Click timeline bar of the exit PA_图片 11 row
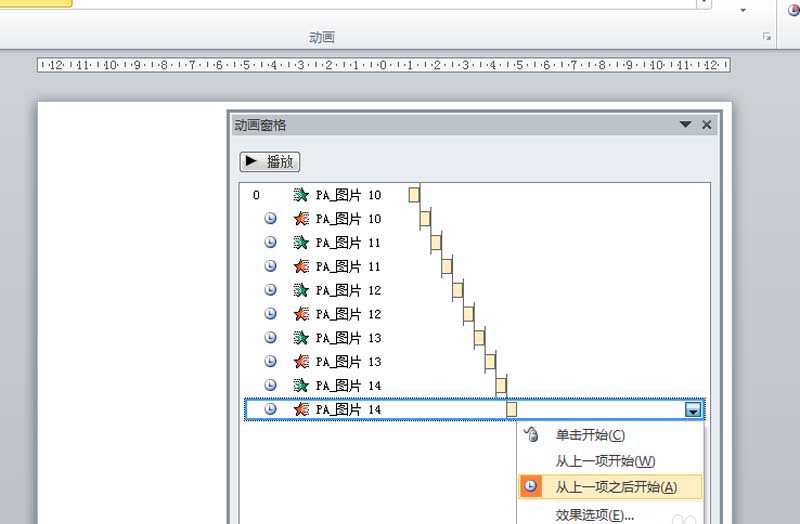The image size is (800, 524). pyautogui.click(x=447, y=266)
